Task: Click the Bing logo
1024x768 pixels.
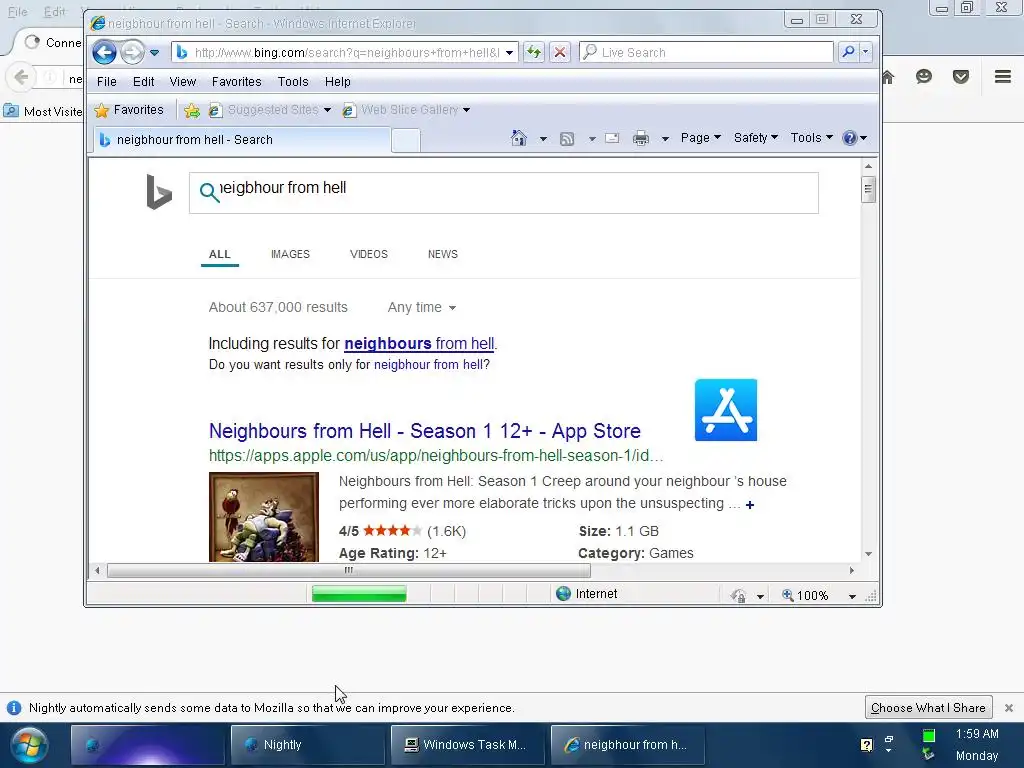Action: click(159, 192)
